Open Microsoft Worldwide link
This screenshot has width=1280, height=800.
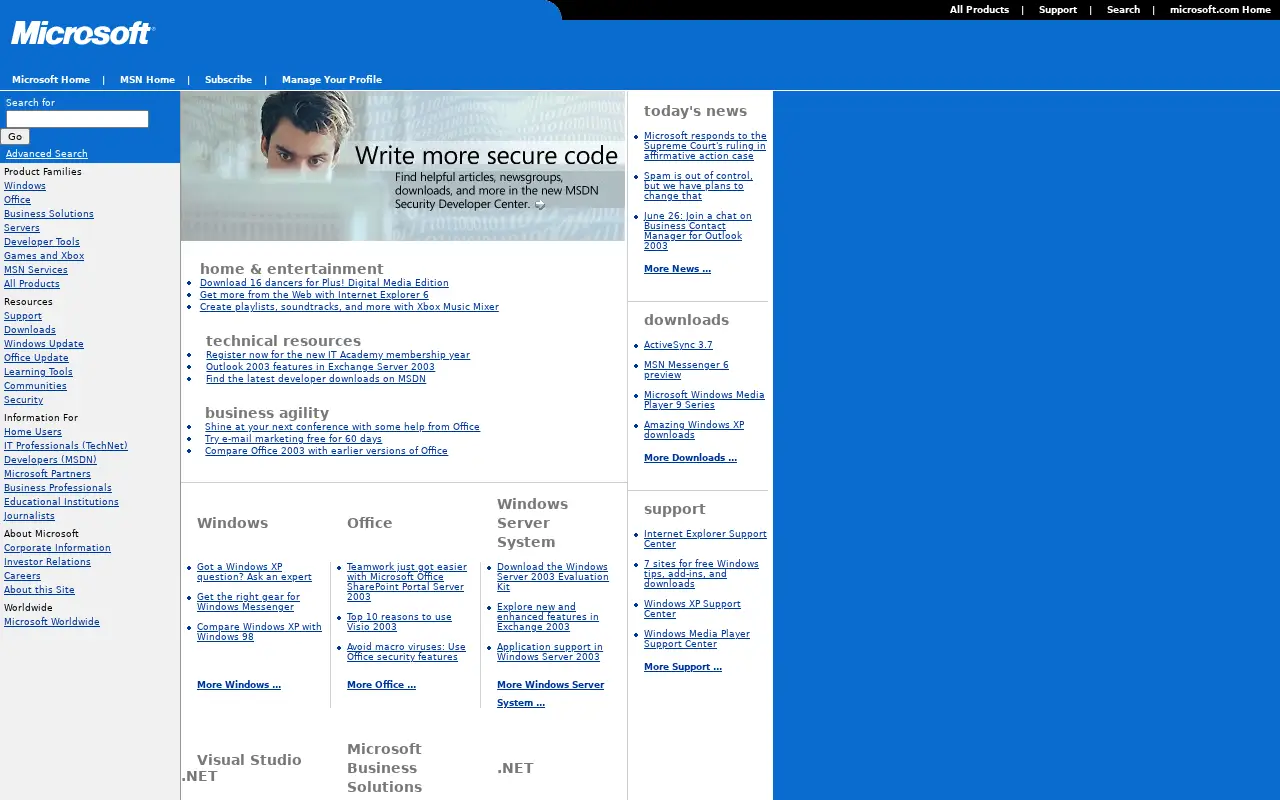(x=52, y=622)
